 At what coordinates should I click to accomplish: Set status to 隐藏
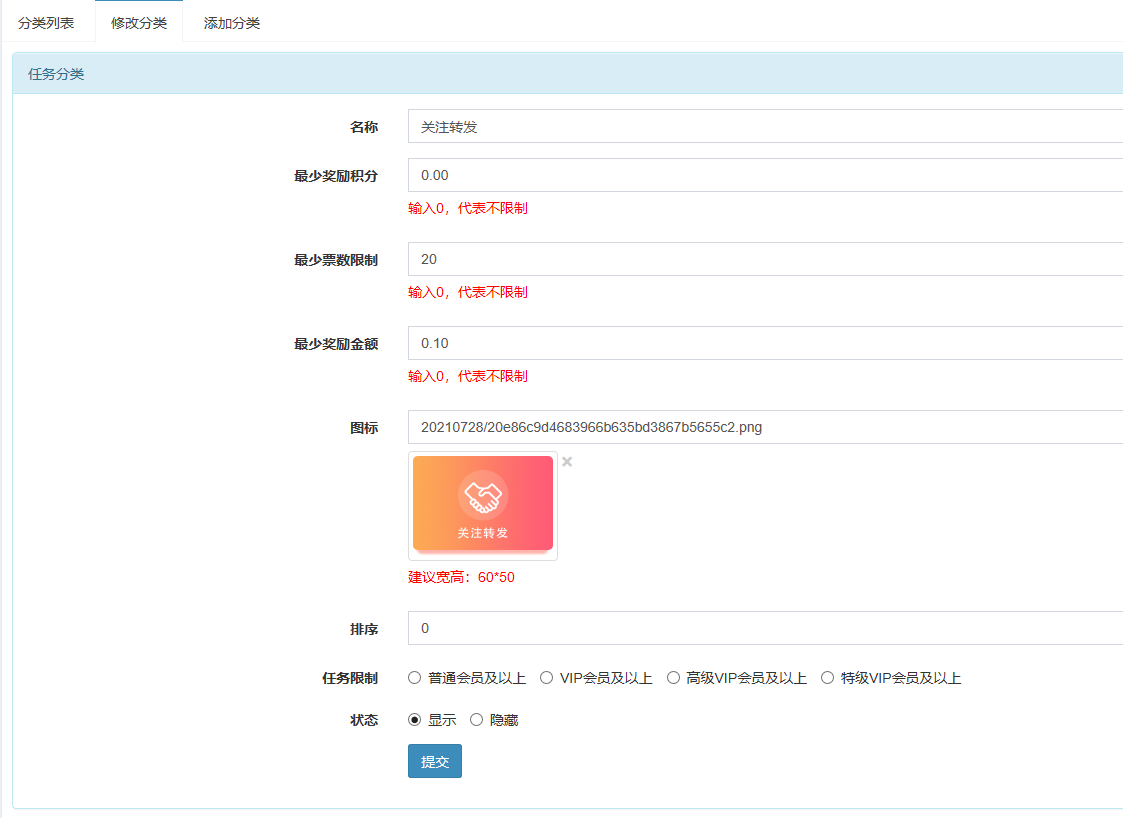(477, 720)
